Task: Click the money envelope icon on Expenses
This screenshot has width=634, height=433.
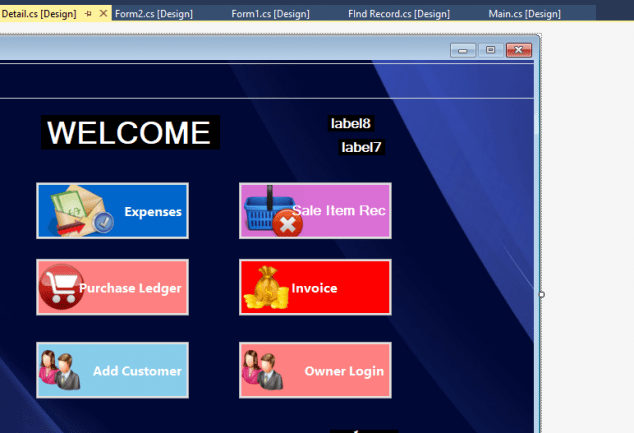Action: click(x=81, y=211)
